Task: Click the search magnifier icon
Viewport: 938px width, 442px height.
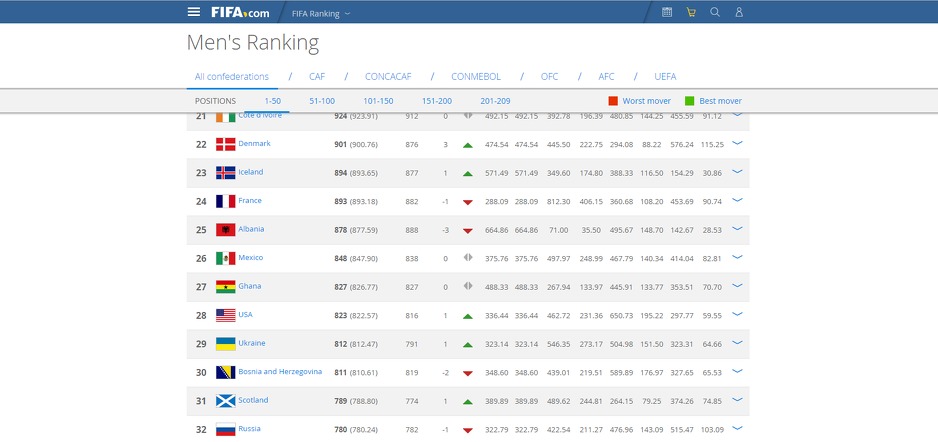Action: [x=715, y=12]
